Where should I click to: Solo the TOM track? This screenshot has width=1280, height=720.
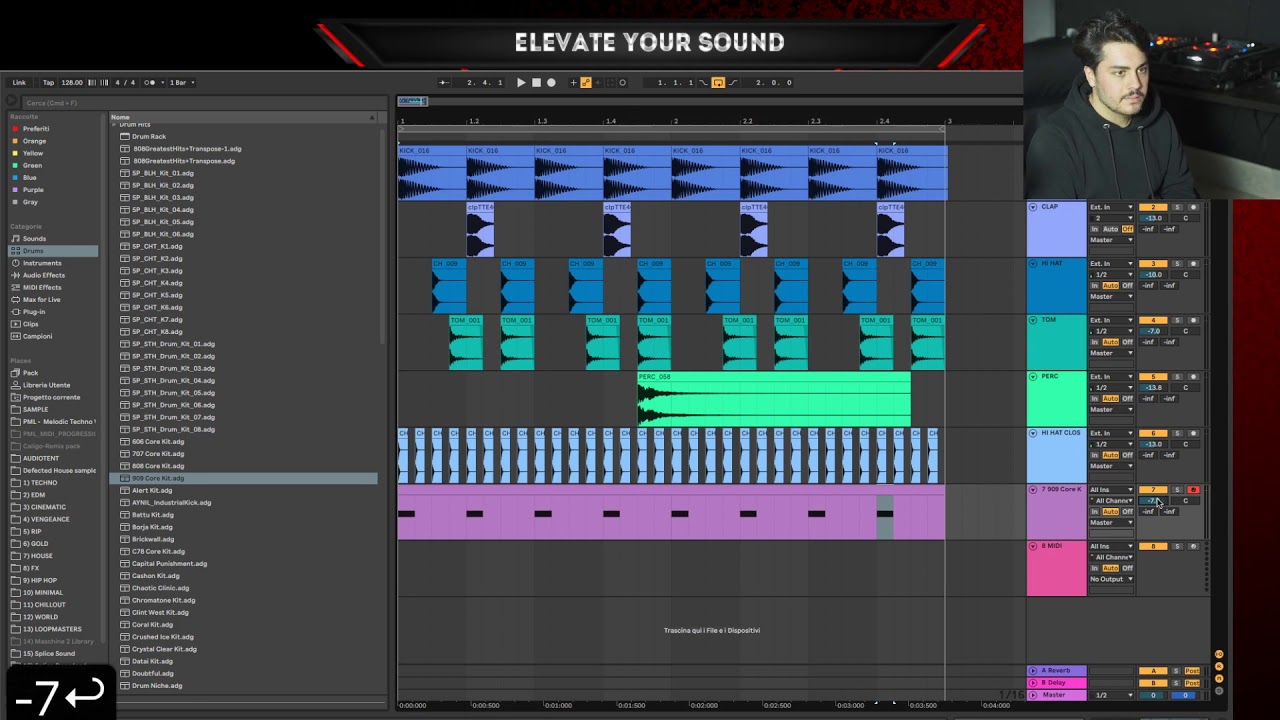point(1177,320)
